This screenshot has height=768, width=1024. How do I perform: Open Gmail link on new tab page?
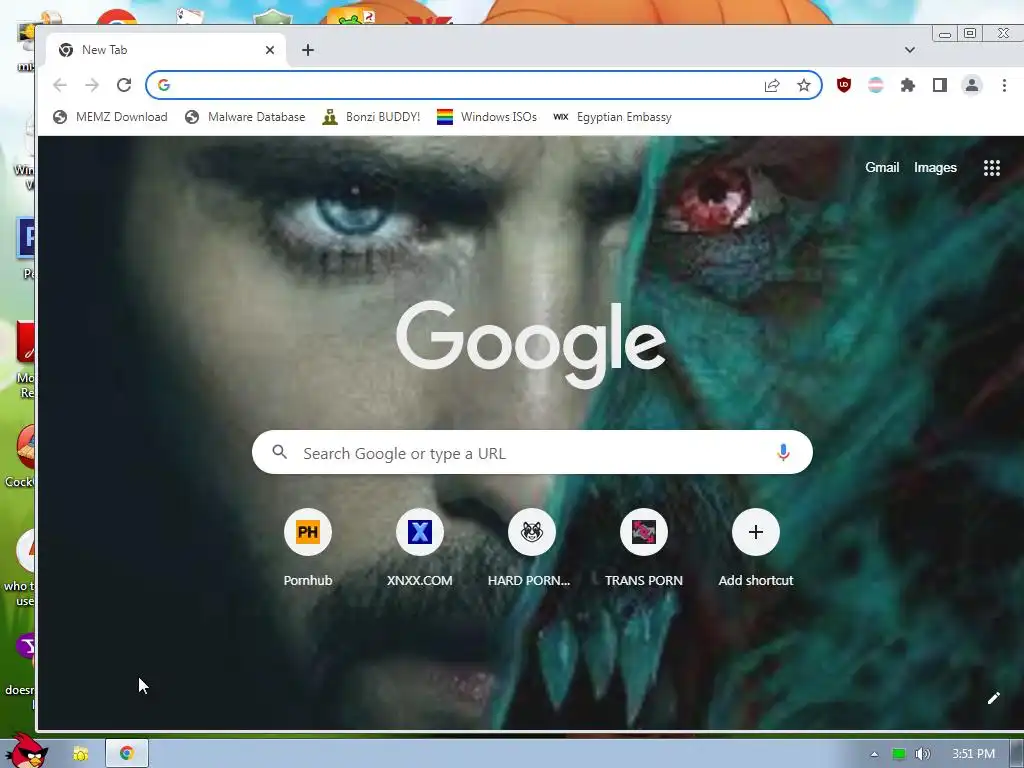pos(882,167)
